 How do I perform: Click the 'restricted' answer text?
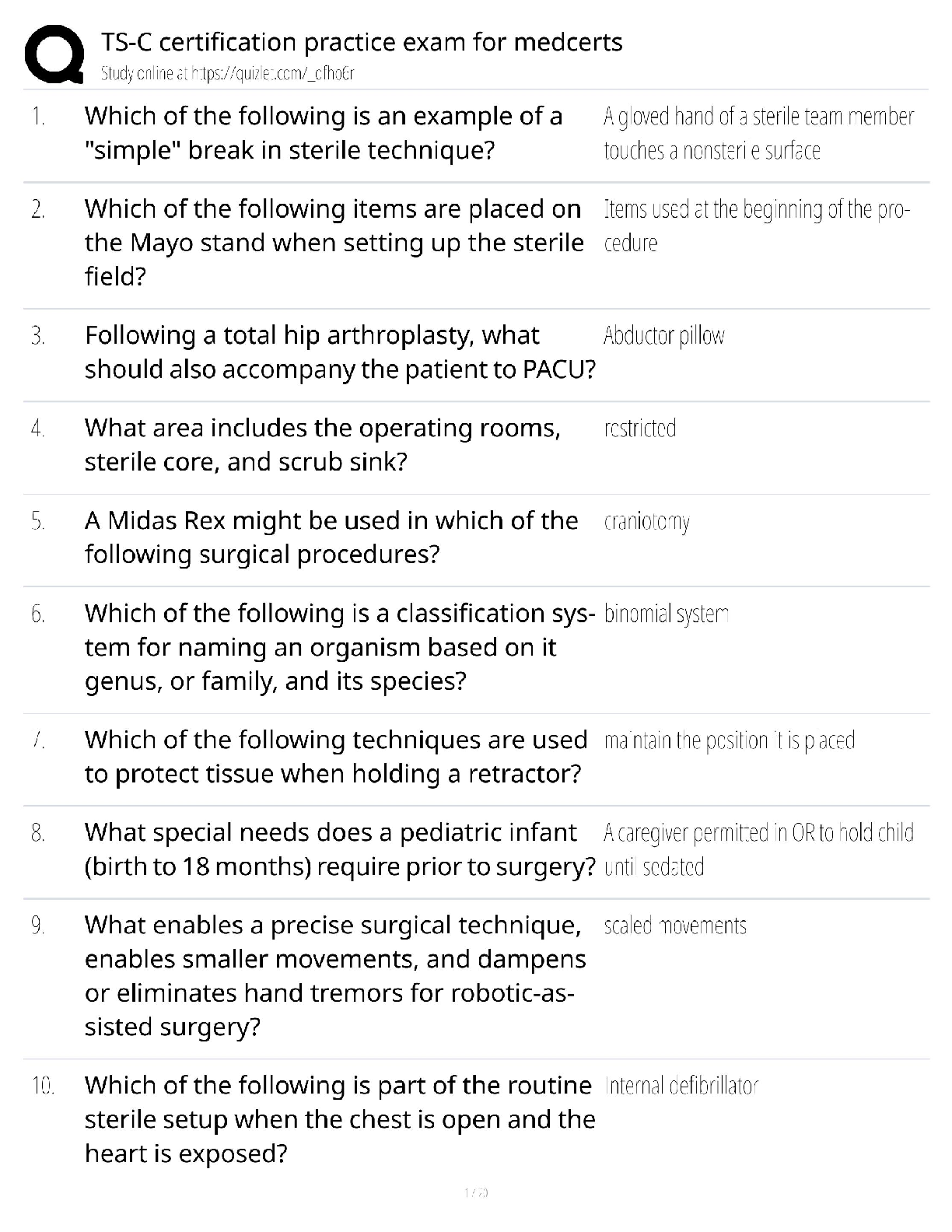(639, 429)
